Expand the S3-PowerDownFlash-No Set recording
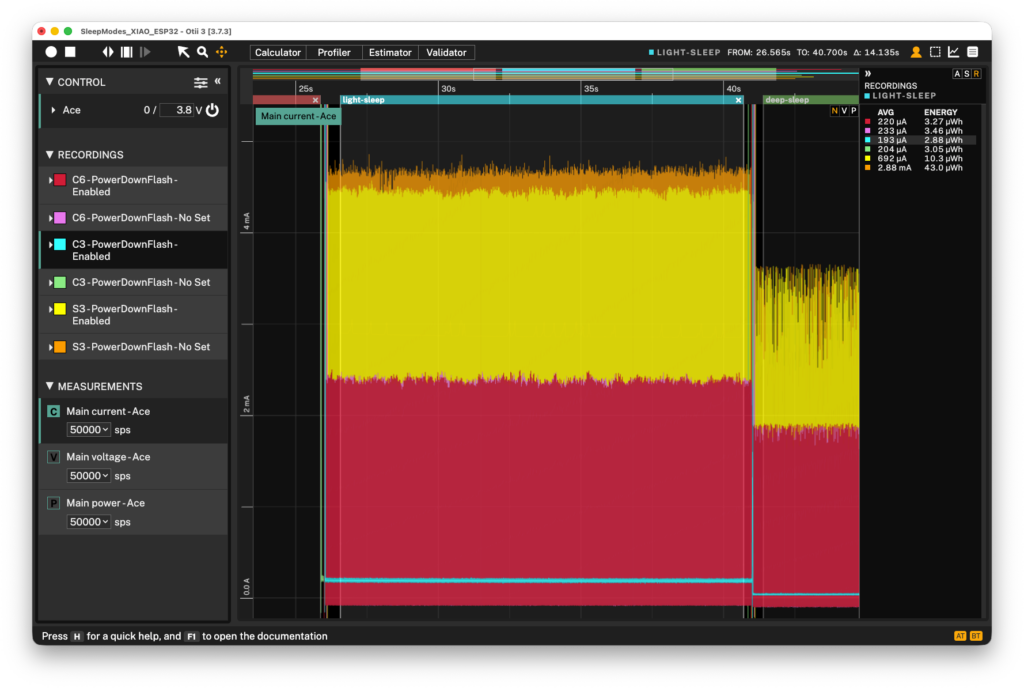This screenshot has width=1024, height=688. [50, 347]
